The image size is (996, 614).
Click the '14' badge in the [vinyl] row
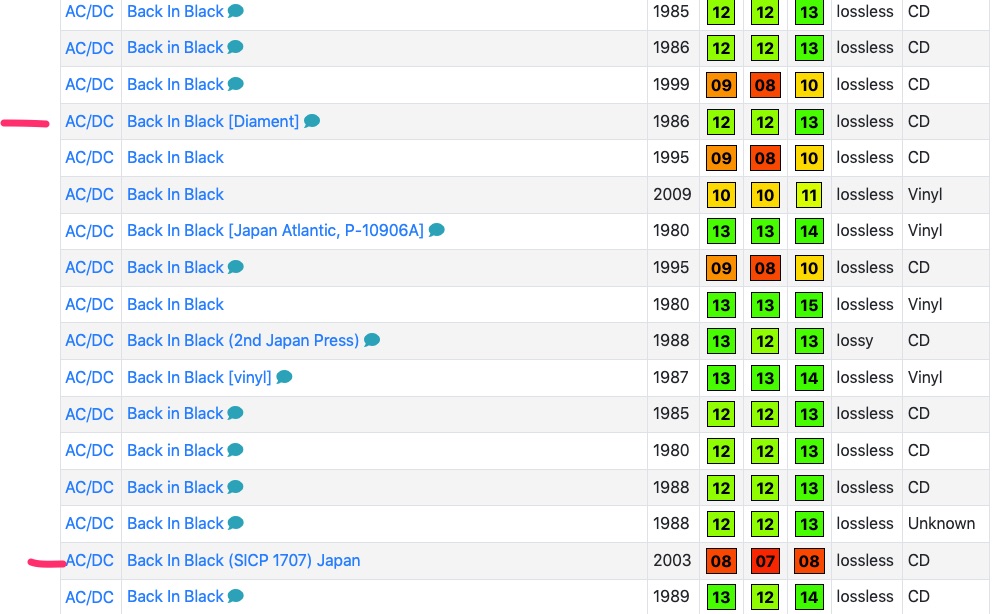(809, 378)
